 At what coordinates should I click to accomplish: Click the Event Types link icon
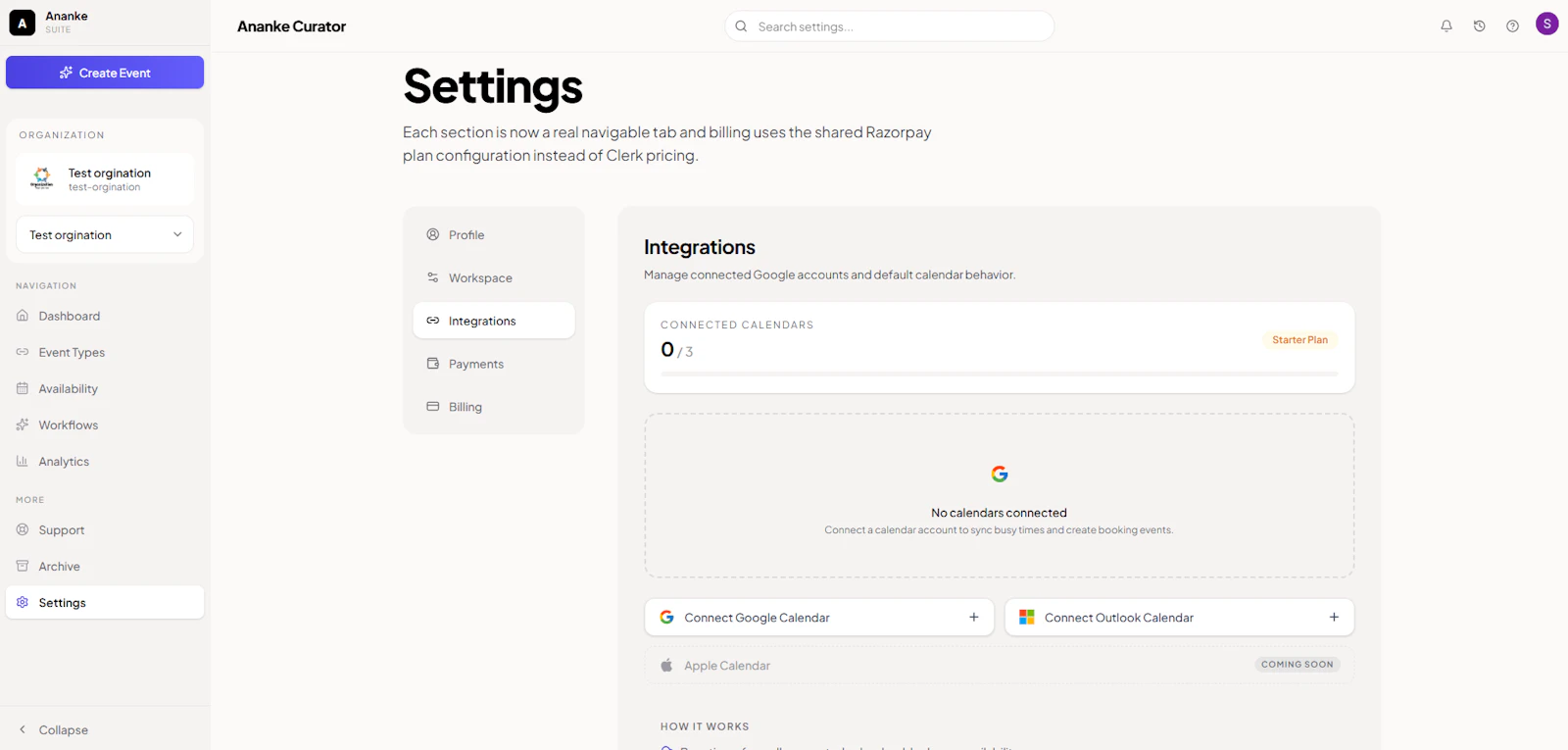(23, 352)
